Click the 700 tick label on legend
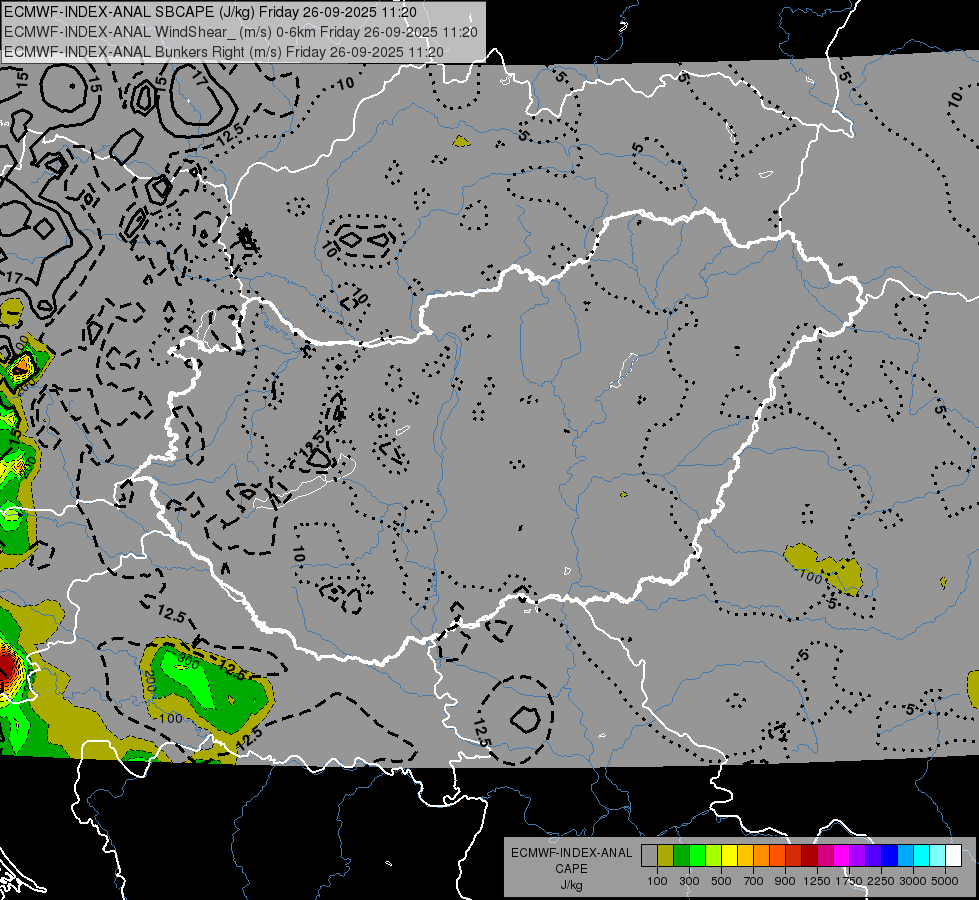 tap(753, 881)
